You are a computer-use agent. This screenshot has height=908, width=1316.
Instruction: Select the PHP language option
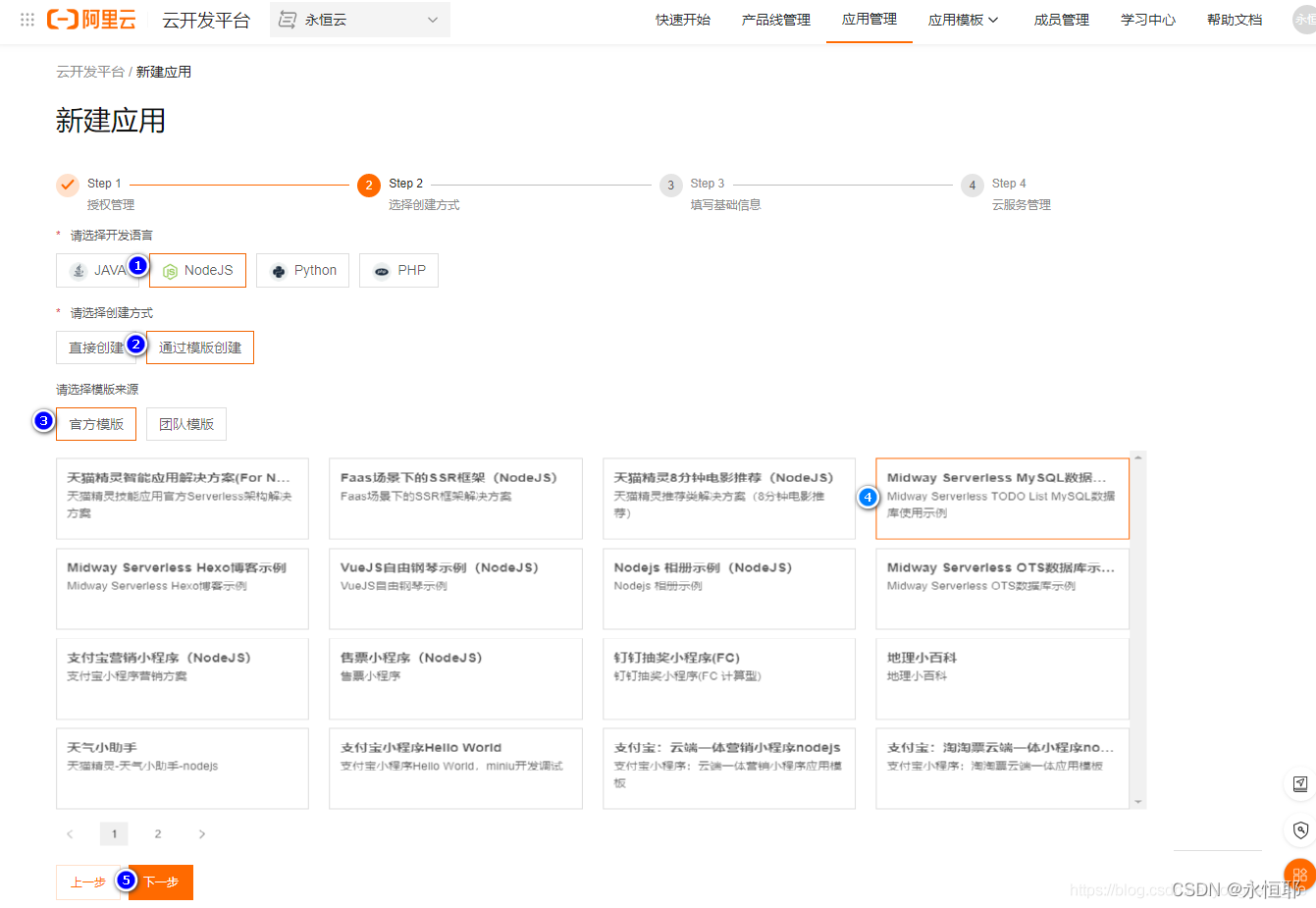[398, 270]
